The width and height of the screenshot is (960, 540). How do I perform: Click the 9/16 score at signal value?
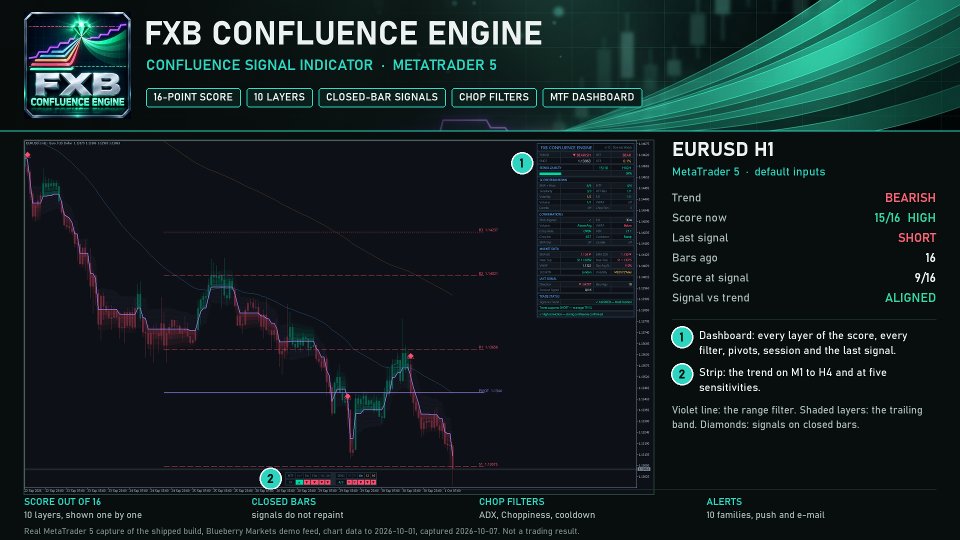[925, 278]
